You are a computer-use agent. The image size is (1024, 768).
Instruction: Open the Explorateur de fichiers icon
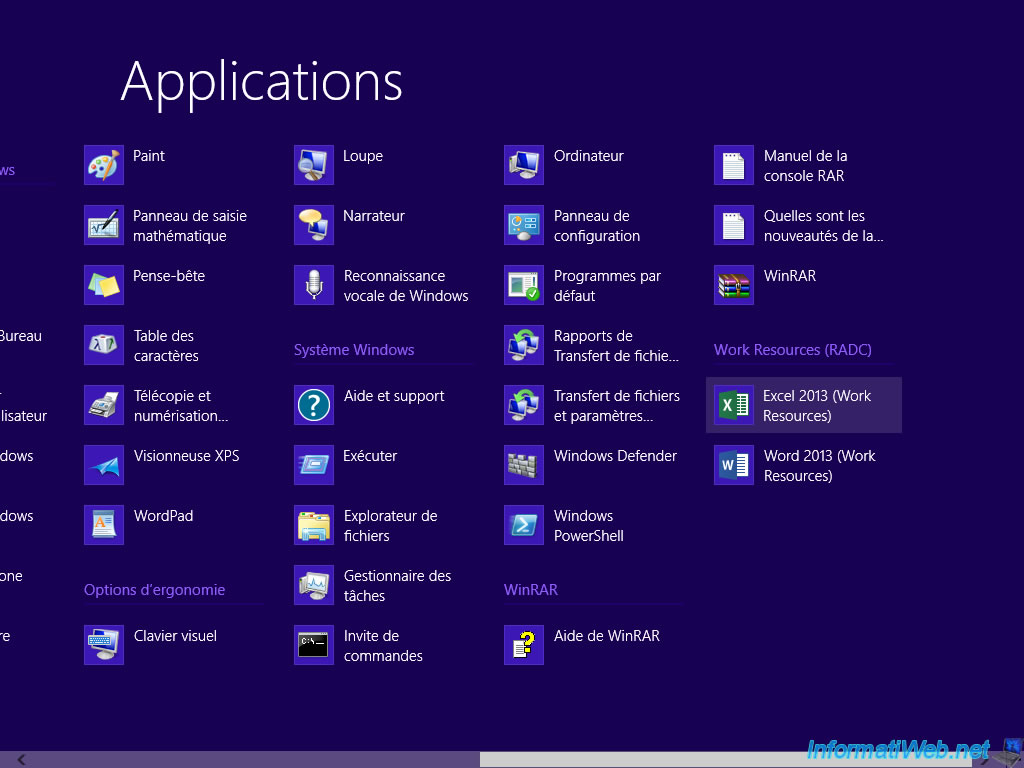click(314, 526)
